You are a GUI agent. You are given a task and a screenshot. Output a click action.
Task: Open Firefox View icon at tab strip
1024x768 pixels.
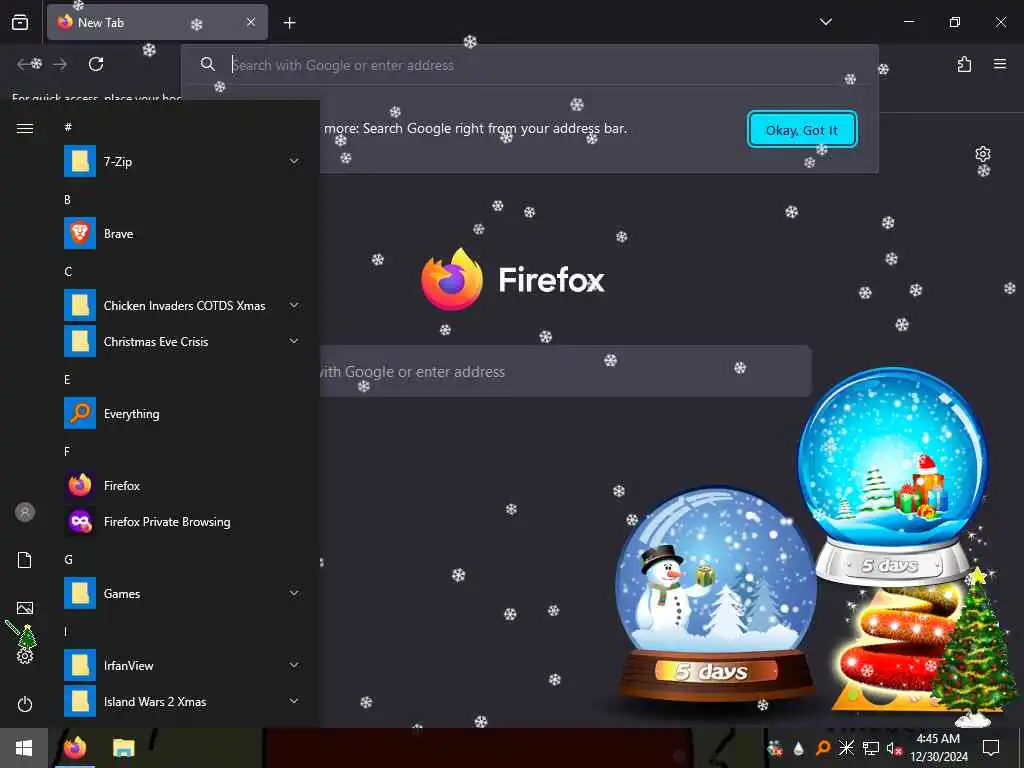pos(20,22)
